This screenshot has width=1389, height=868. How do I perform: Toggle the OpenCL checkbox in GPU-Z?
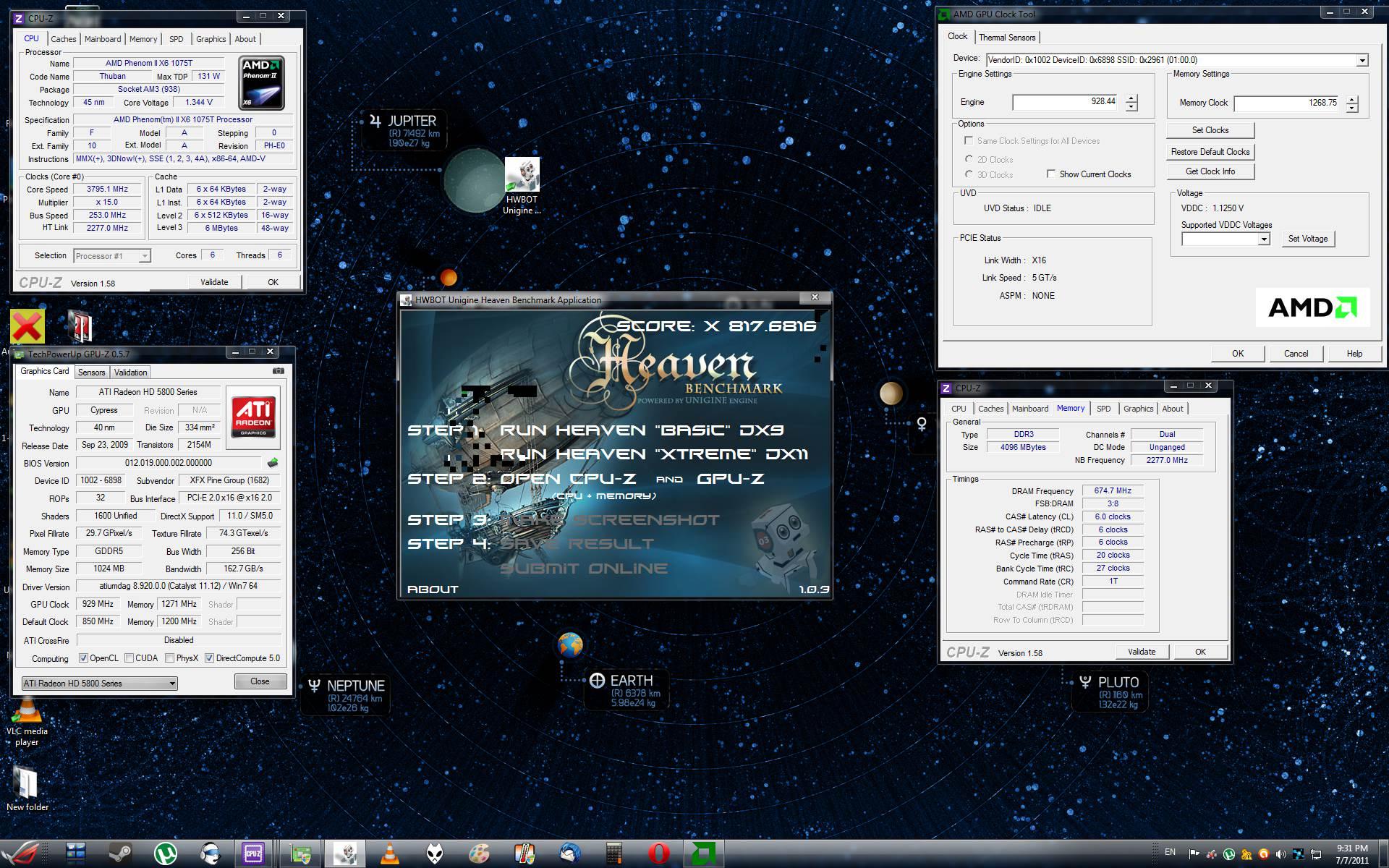click(x=83, y=658)
